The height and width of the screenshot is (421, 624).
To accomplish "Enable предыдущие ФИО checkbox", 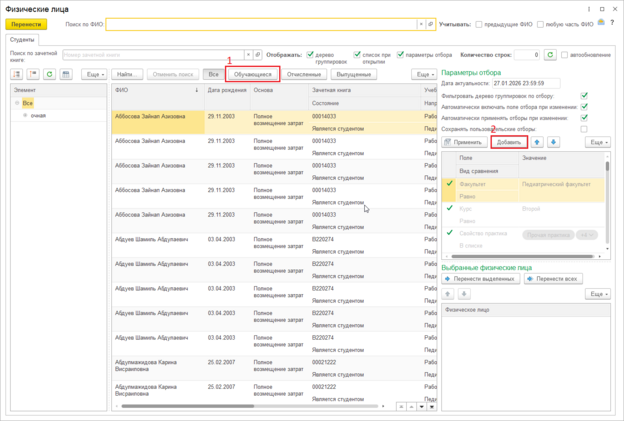I will [481, 23].
